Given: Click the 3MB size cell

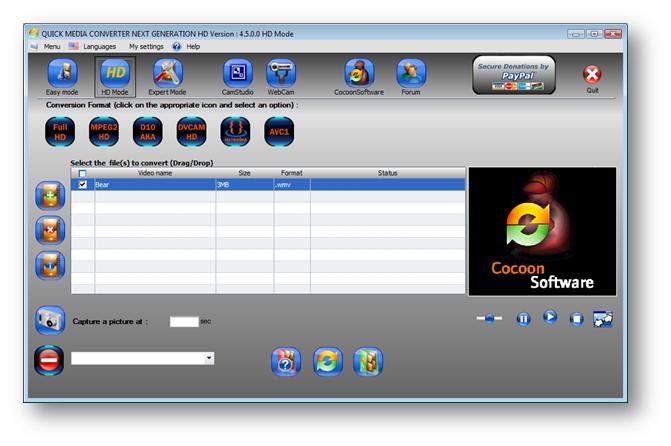Looking at the screenshot, I should [244, 185].
